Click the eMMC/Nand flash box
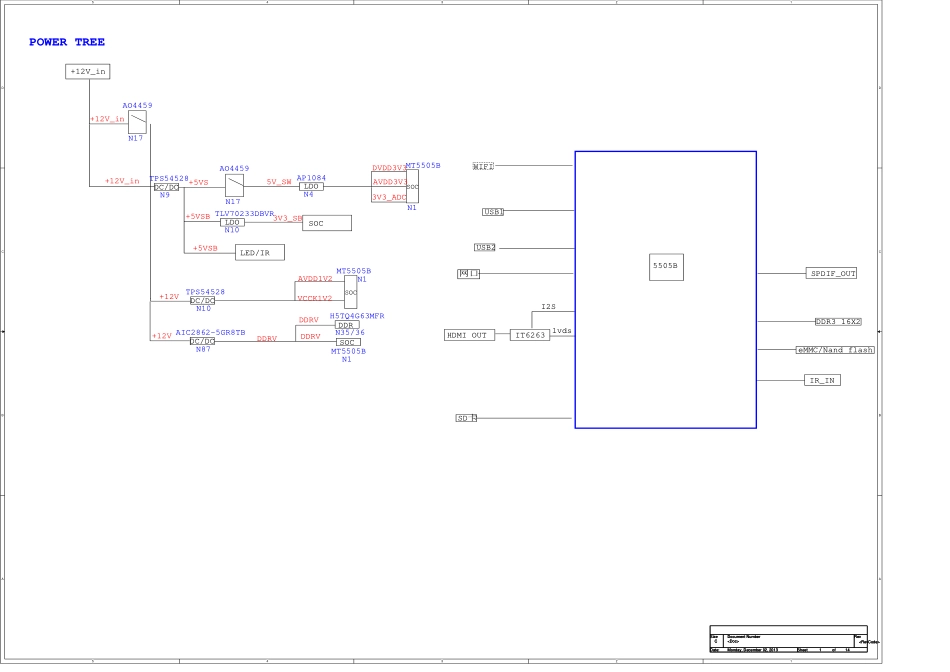The width and height of the screenshot is (950, 672). (x=834, y=350)
